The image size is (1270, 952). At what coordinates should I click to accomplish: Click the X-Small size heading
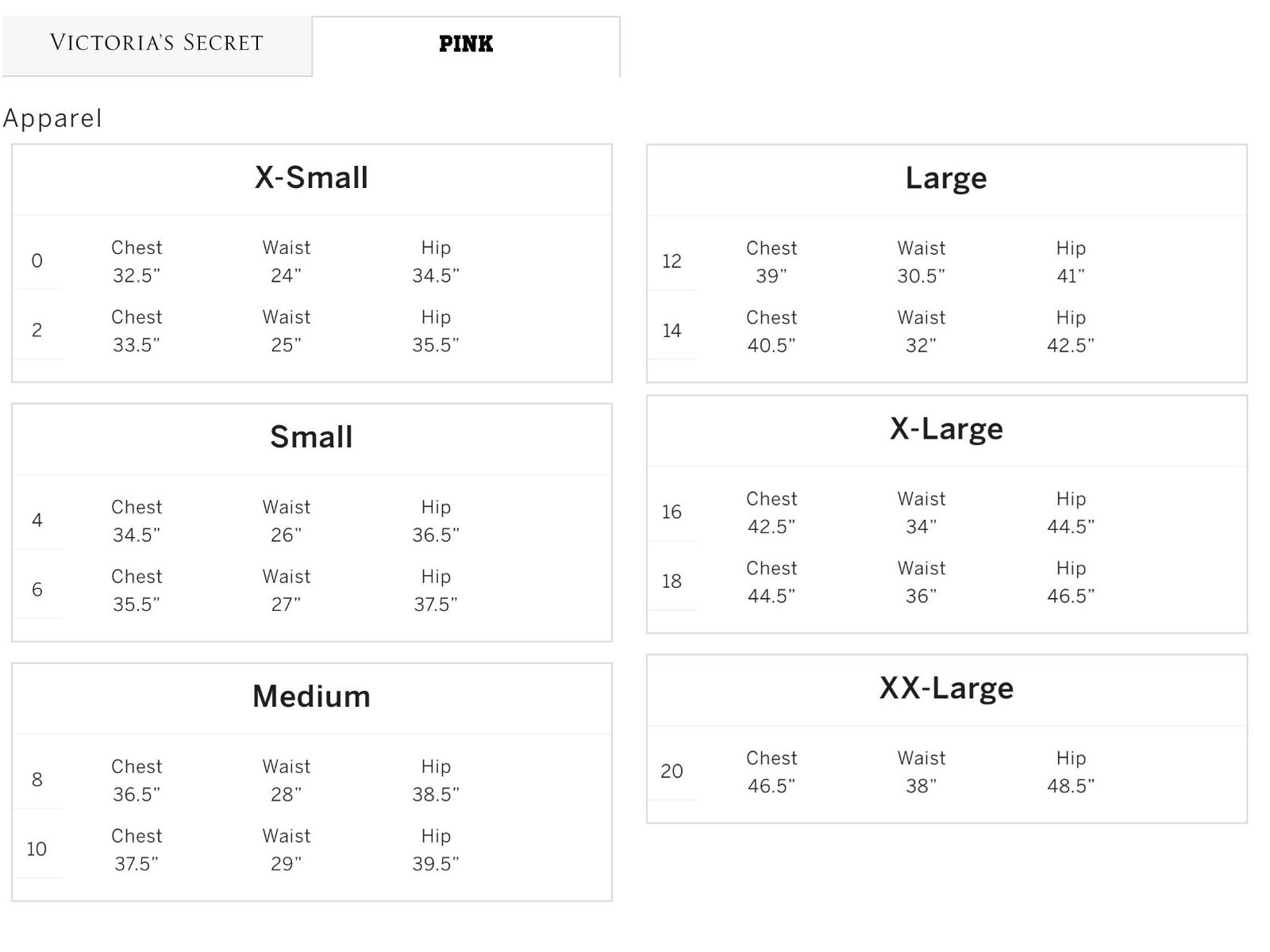click(x=311, y=178)
